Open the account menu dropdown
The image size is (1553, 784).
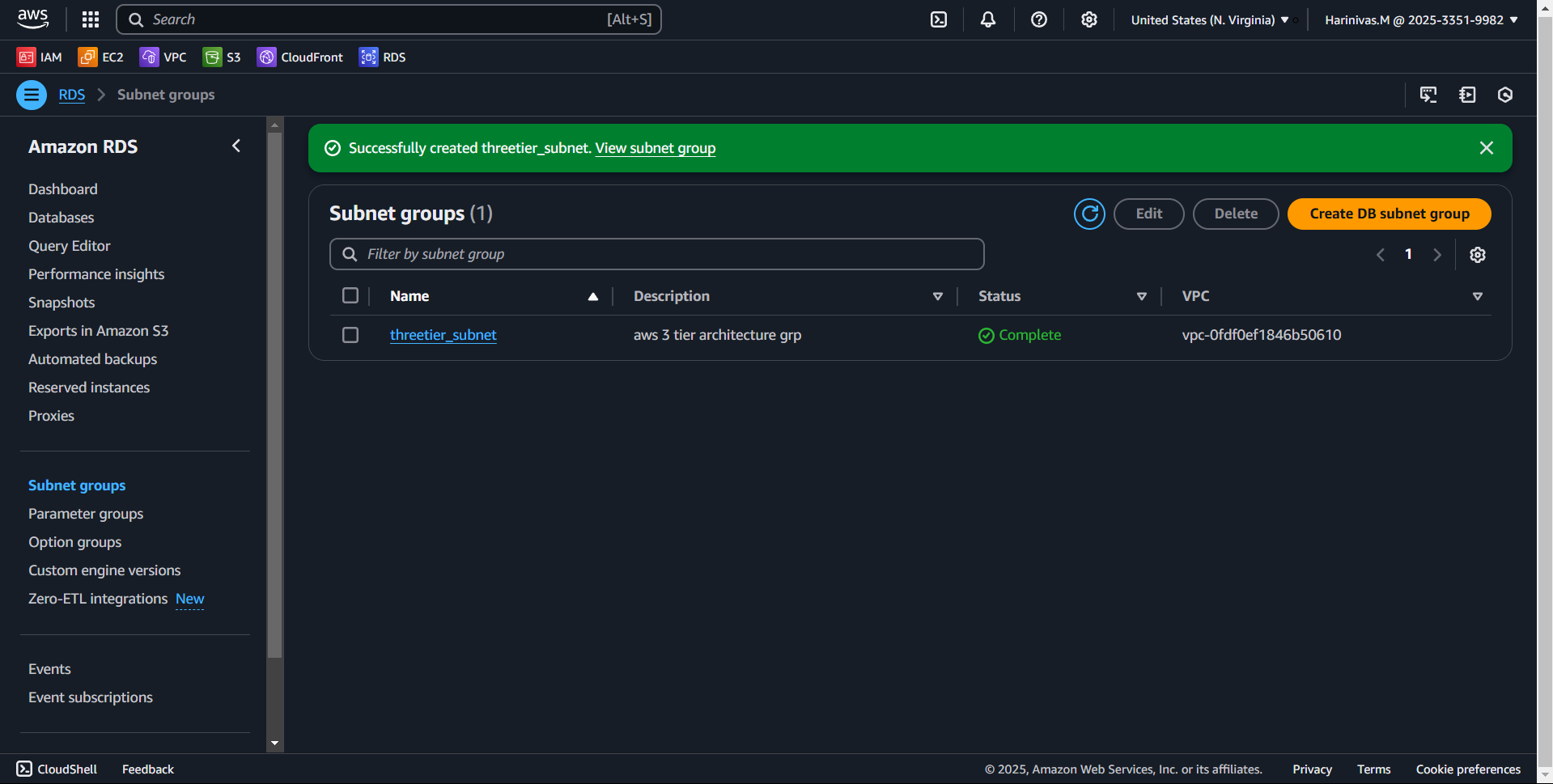click(x=1421, y=19)
